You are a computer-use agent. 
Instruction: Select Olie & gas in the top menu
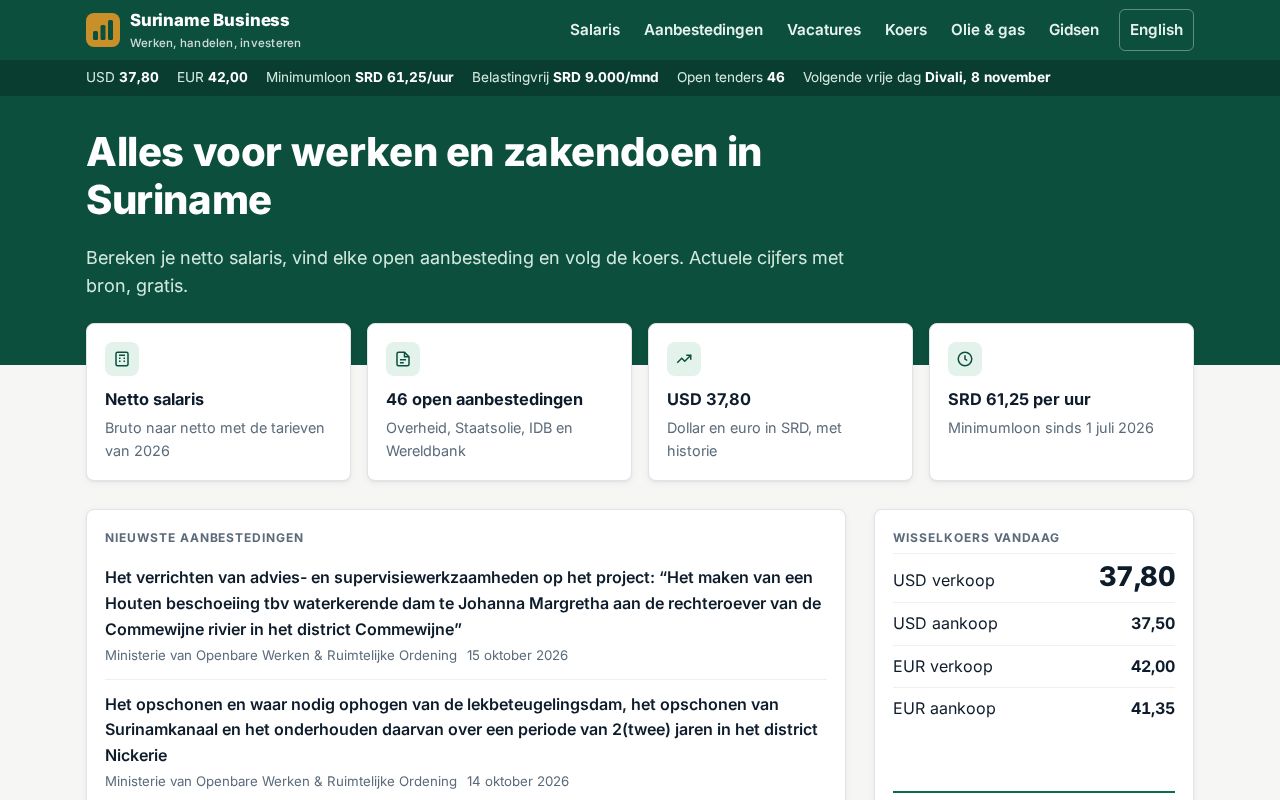[988, 30]
